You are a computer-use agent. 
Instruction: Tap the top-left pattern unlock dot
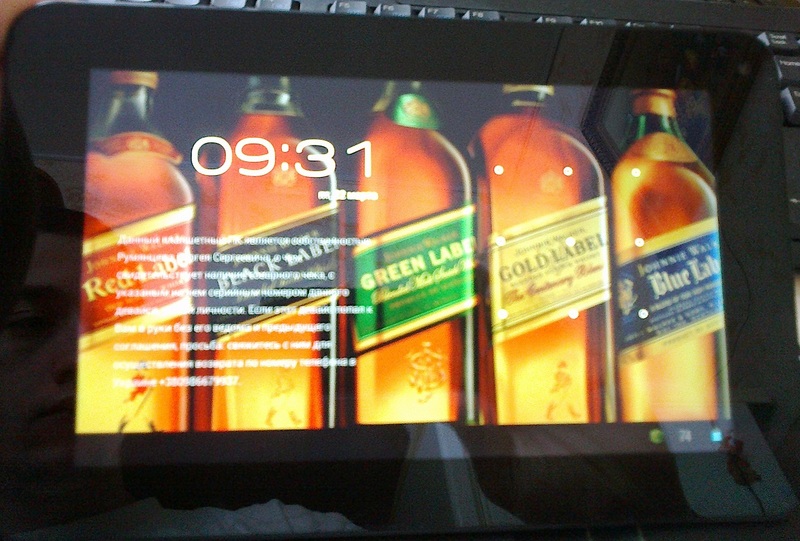[x=498, y=170]
